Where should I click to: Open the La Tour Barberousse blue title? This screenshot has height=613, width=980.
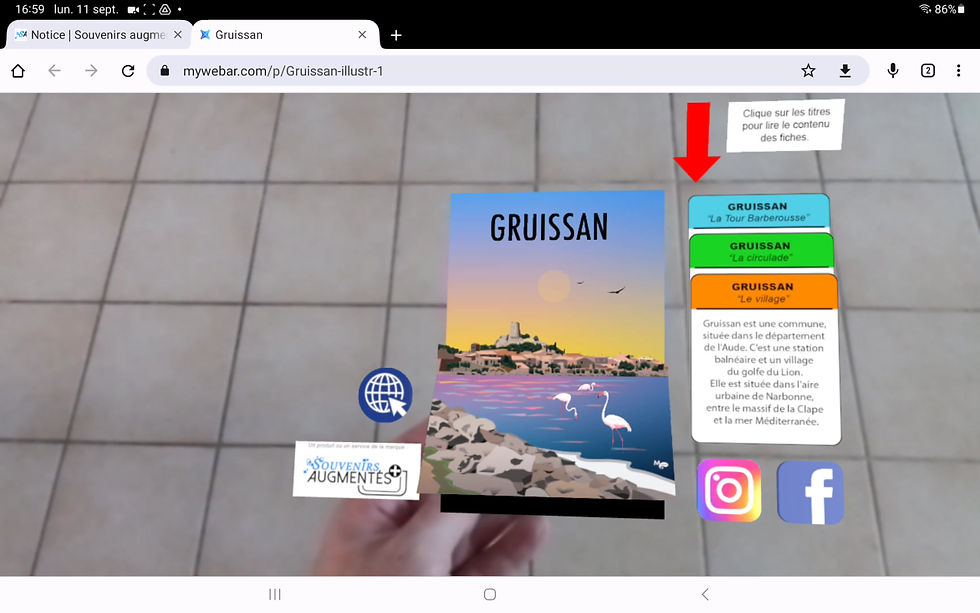(759, 212)
